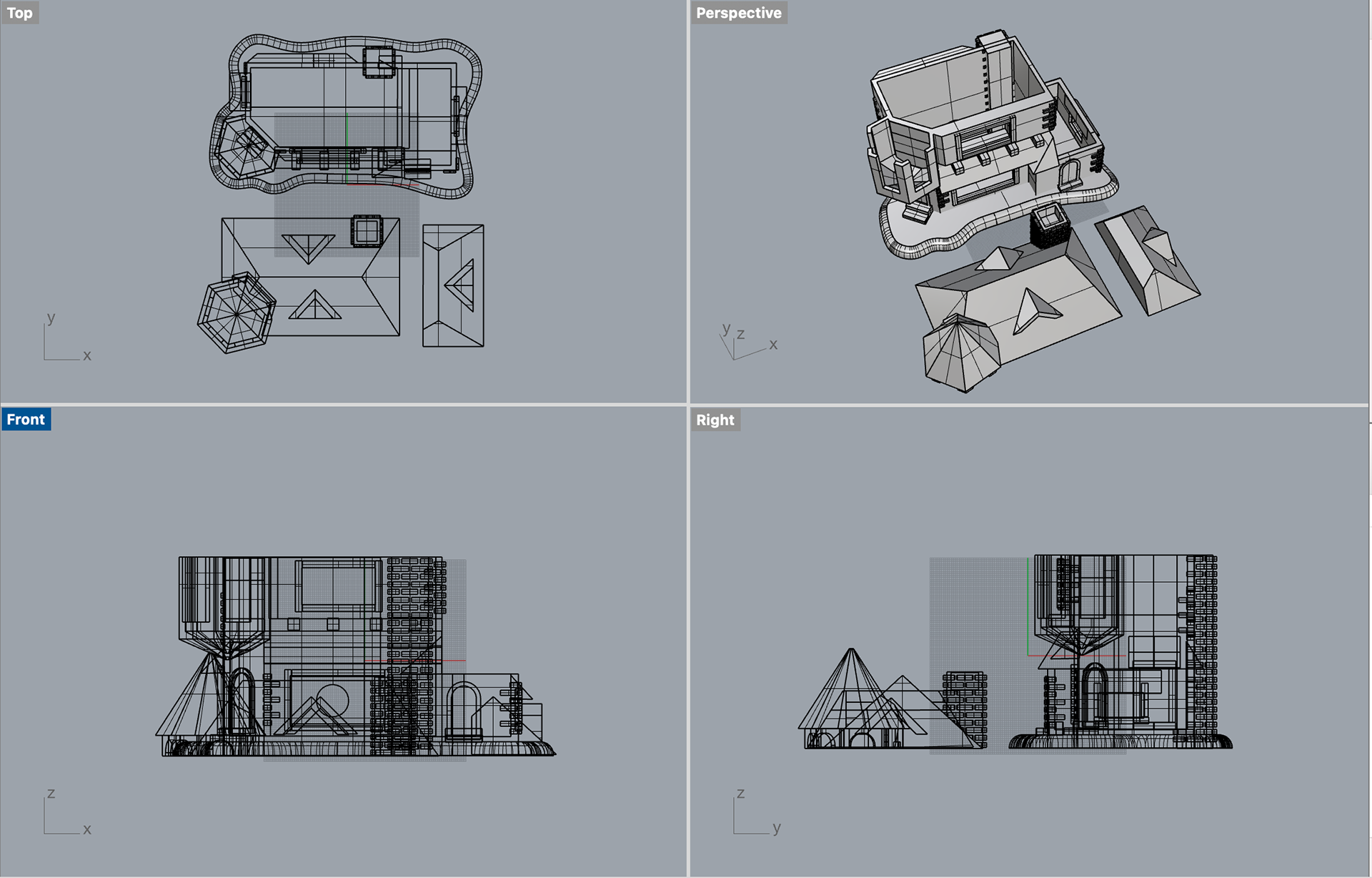Select the narrow side roof in Top view
Screen dimensions: 1372x878
click(453, 285)
